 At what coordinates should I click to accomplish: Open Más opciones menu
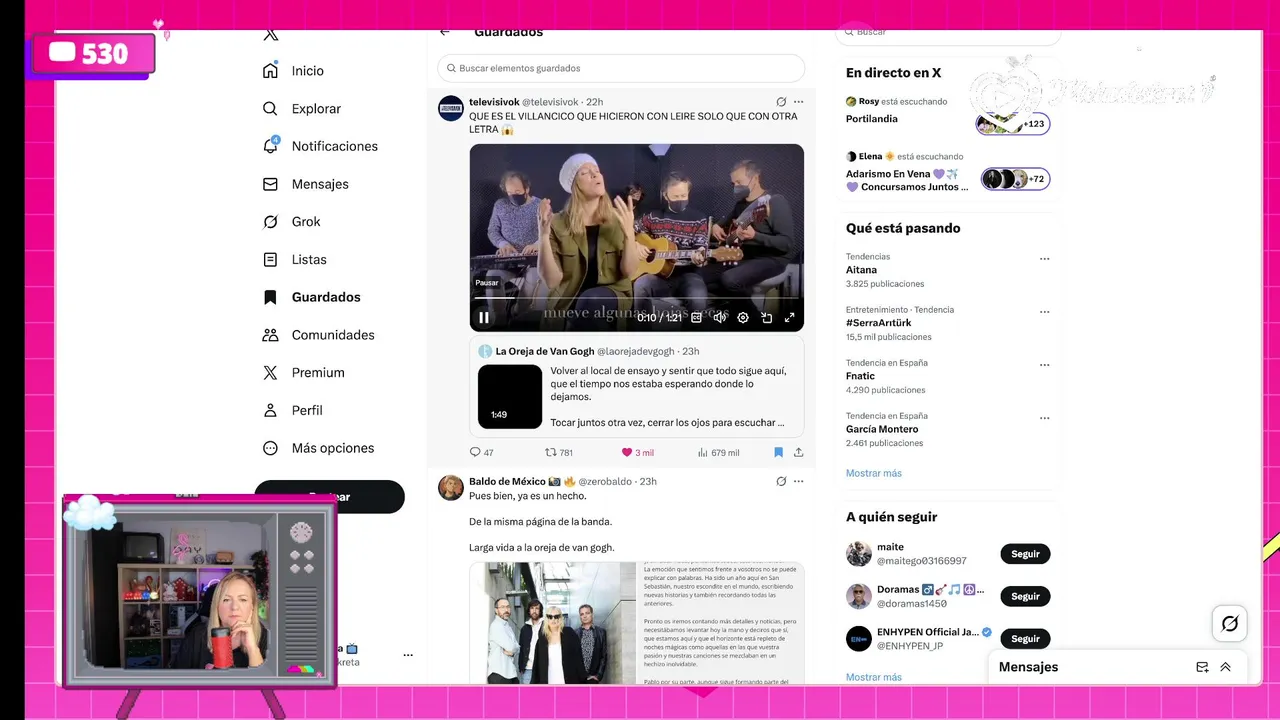(318, 448)
